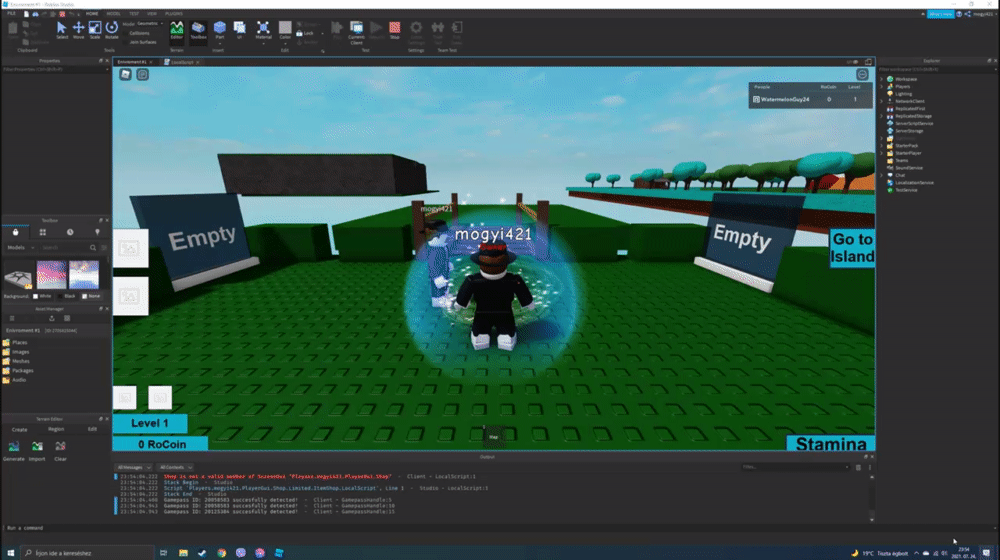This screenshot has width=1000, height=560.
Task: Switch to the TEST ribbon tab
Action: [134, 13]
